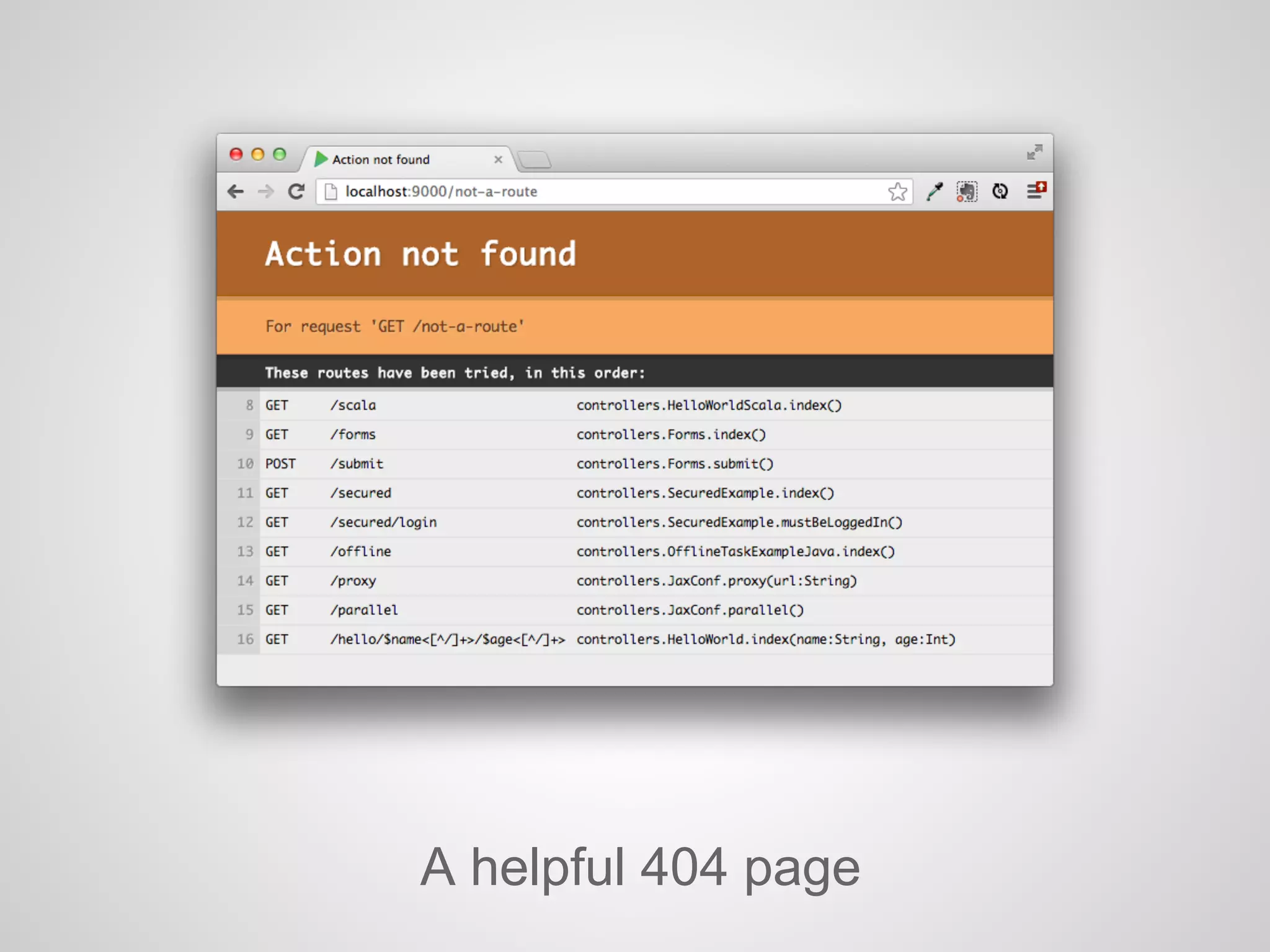Image resolution: width=1270 pixels, height=952 pixels.
Task: Open the Evernote web clipper extension
Action: click(x=967, y=192)
